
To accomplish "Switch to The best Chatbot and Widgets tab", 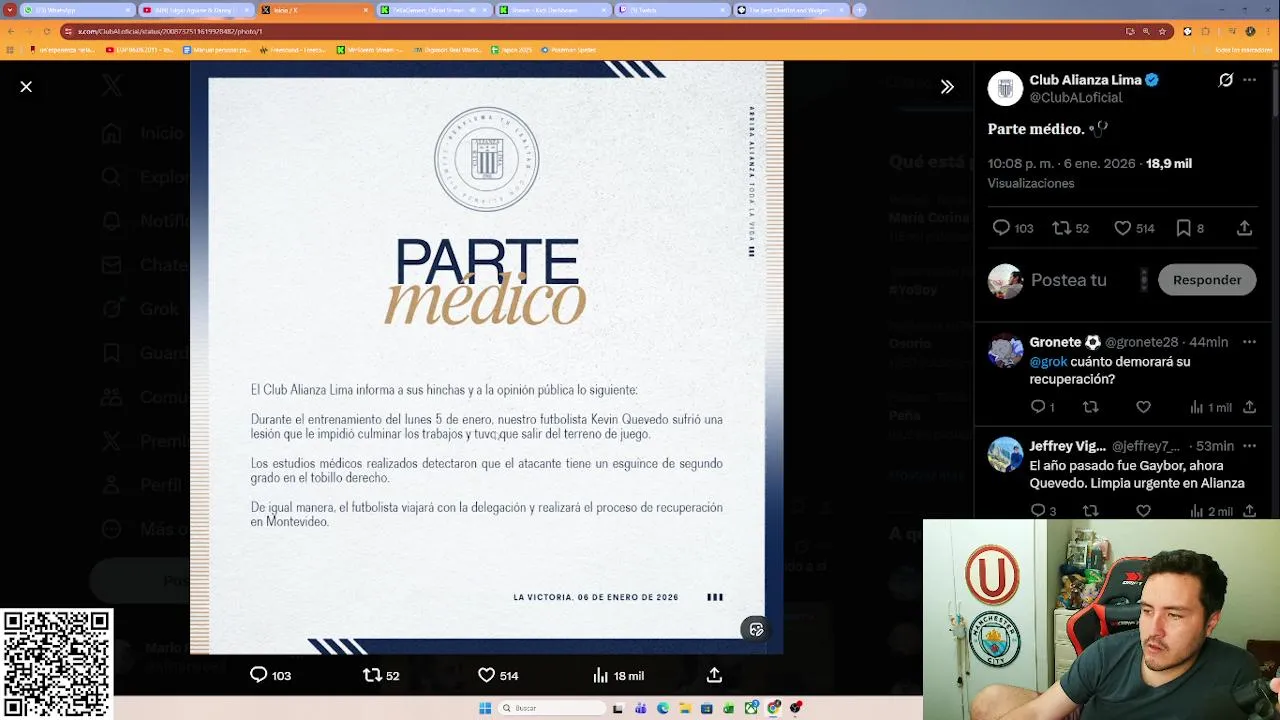I will click(791, 10).
